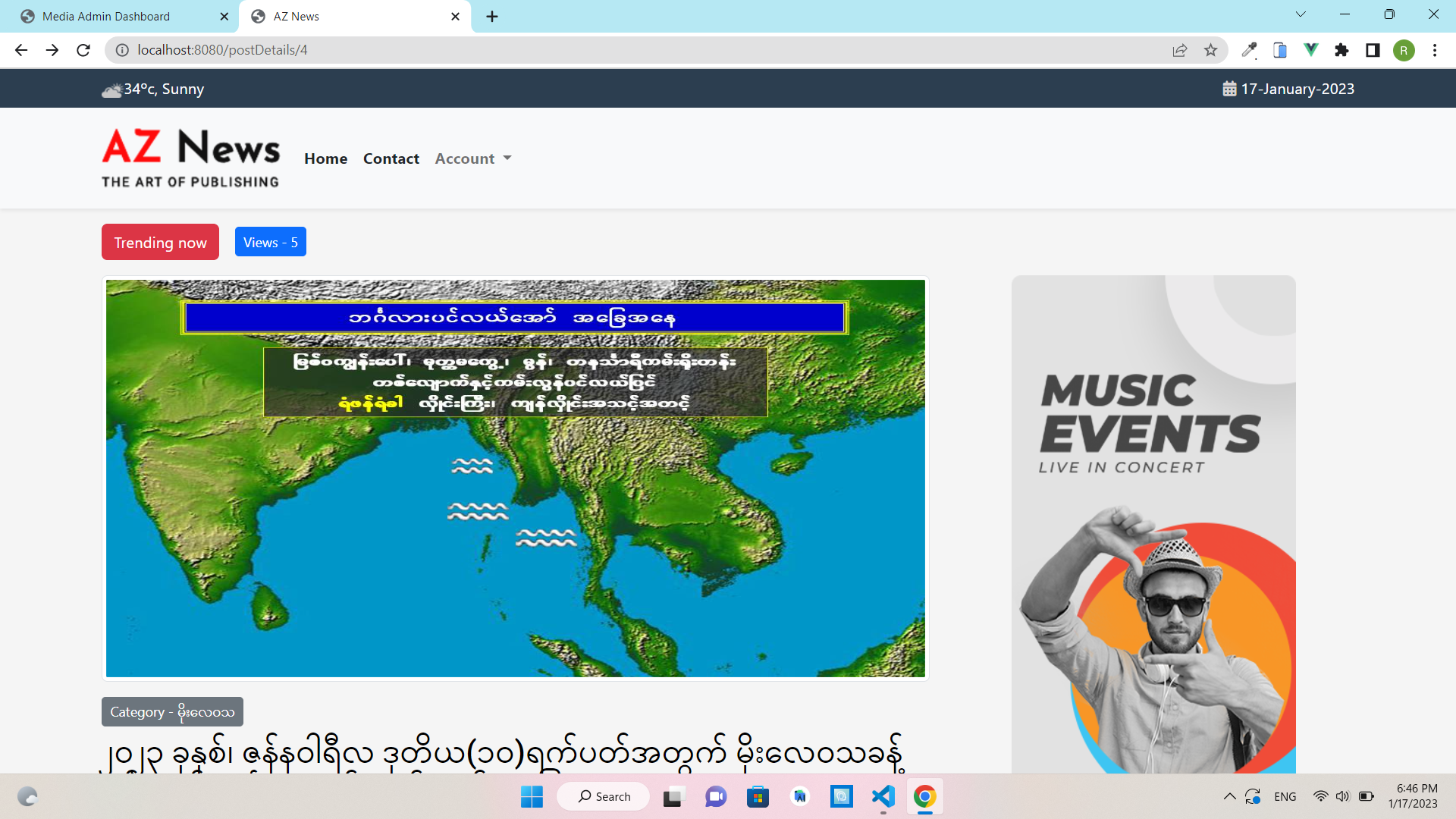Open Google Chrome taskbar icon
Viewport: 1456px width, 819px height.
[924, 796]
